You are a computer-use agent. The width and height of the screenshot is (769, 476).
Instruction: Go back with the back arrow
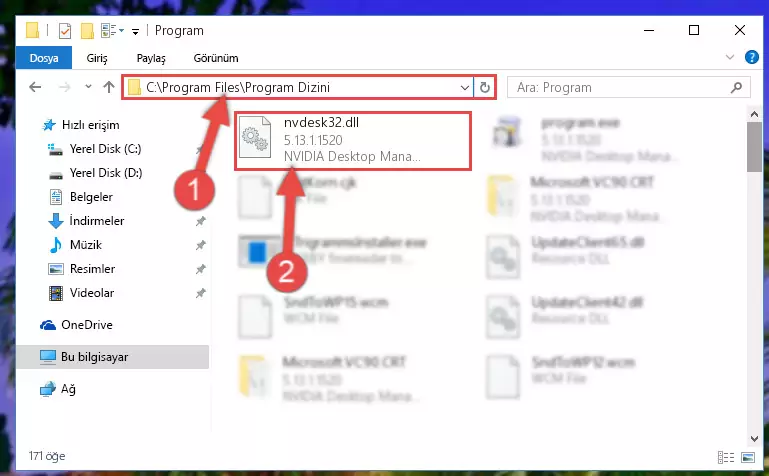(35, 87)
